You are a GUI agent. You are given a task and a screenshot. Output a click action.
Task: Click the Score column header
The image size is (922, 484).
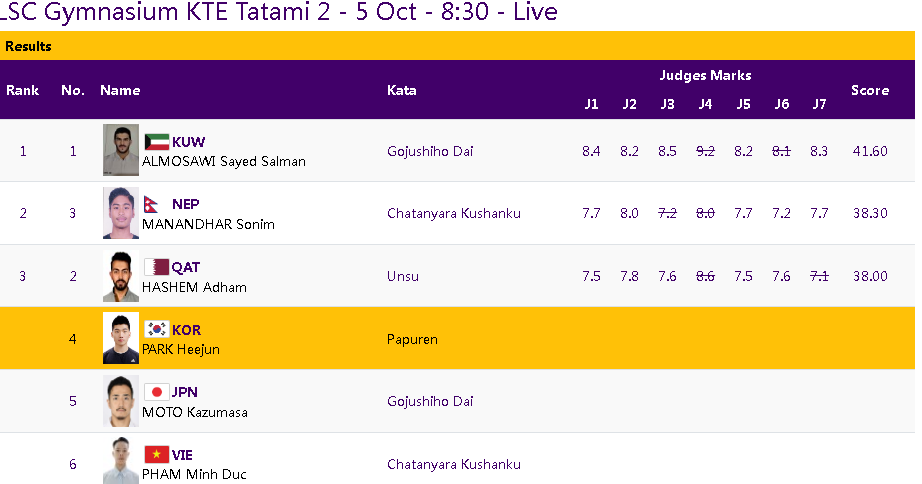point(869,90)
